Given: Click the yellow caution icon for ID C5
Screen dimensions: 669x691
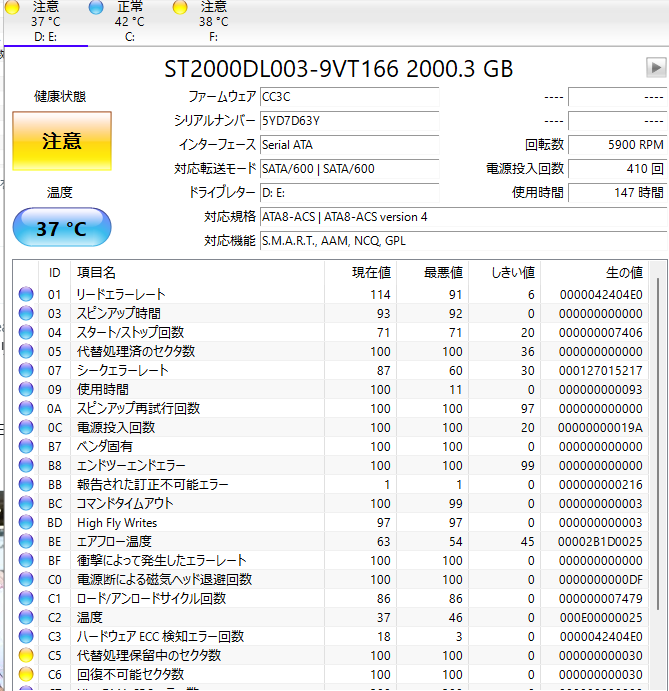Looking at the screenshot, I should pos(26,655).
